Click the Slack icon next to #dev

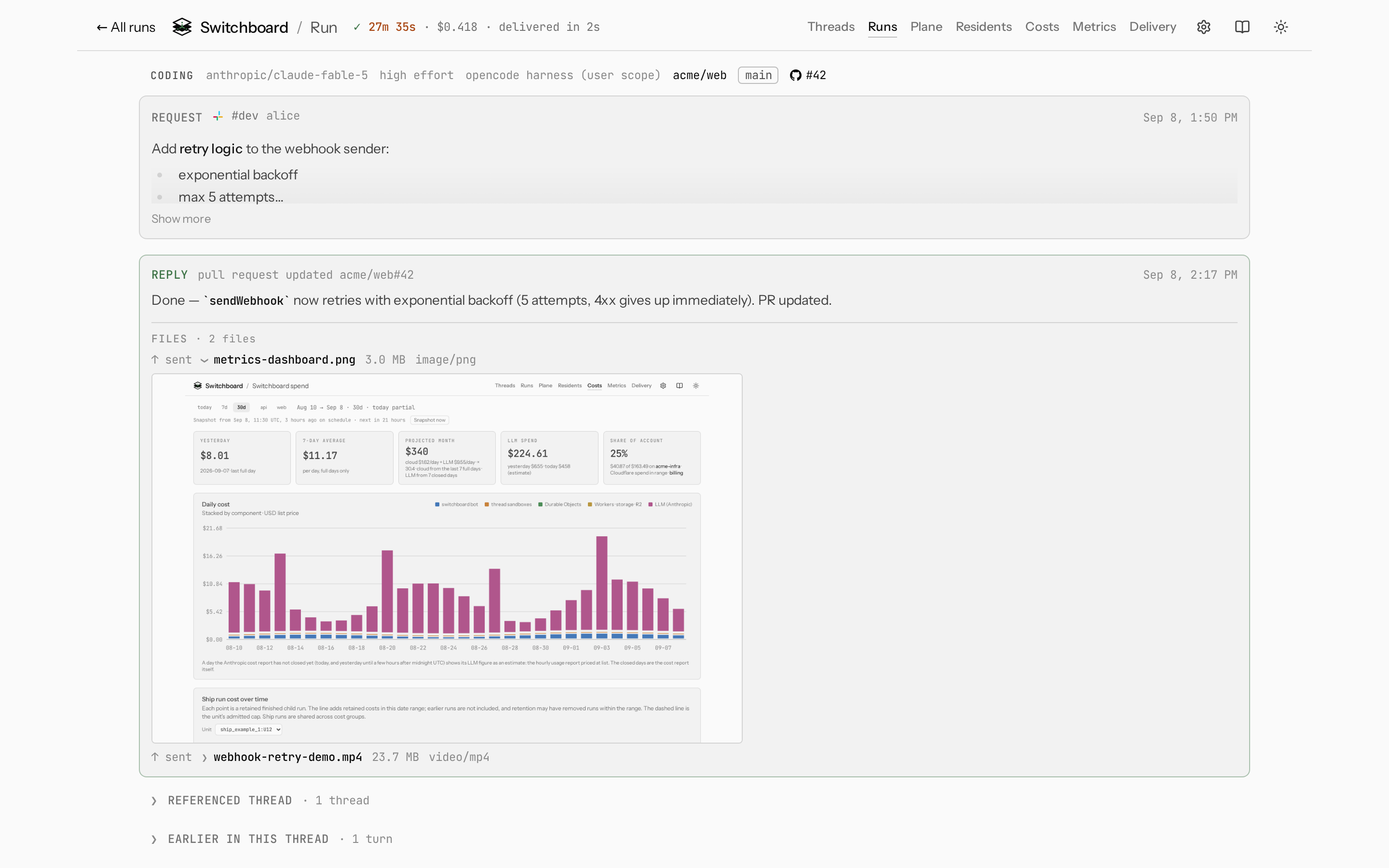coord(218,117)
